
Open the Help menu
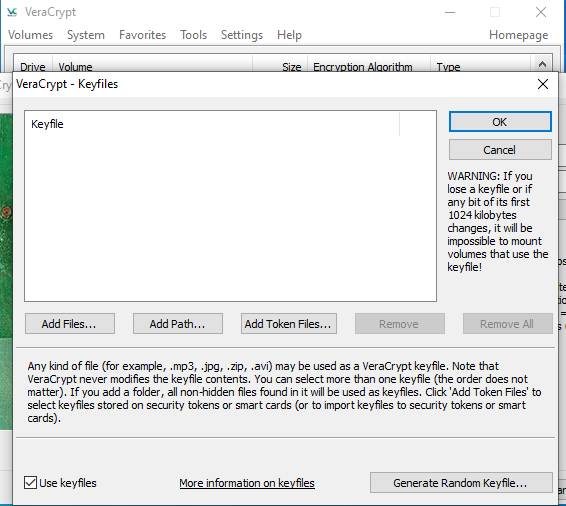click(x=289, y=35)
